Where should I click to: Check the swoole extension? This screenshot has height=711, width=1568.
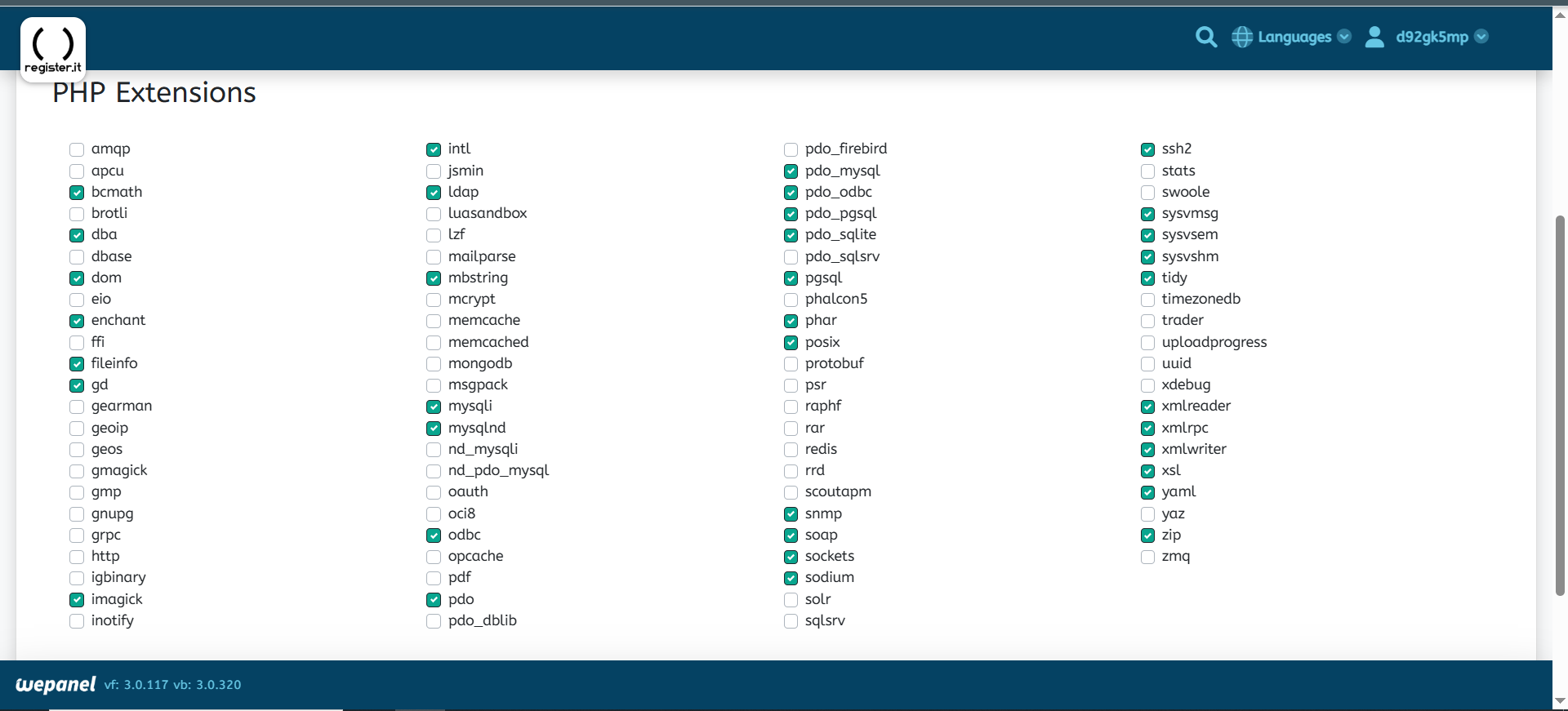coord(1147,193)
